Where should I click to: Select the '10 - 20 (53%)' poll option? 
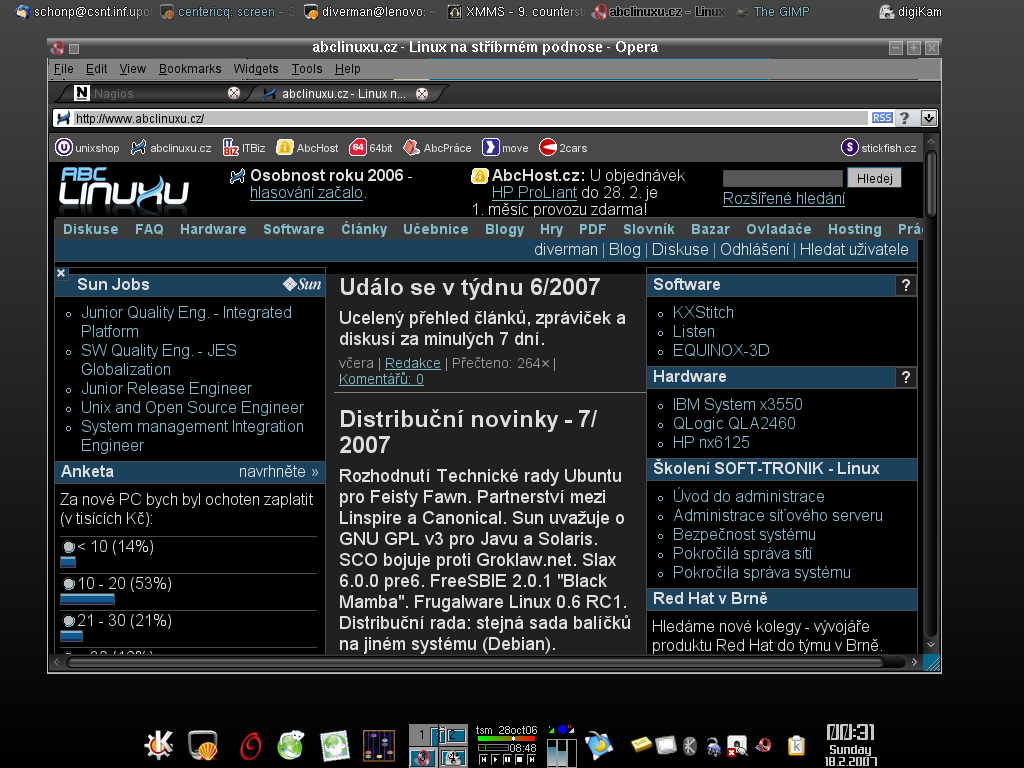(69, 583)
